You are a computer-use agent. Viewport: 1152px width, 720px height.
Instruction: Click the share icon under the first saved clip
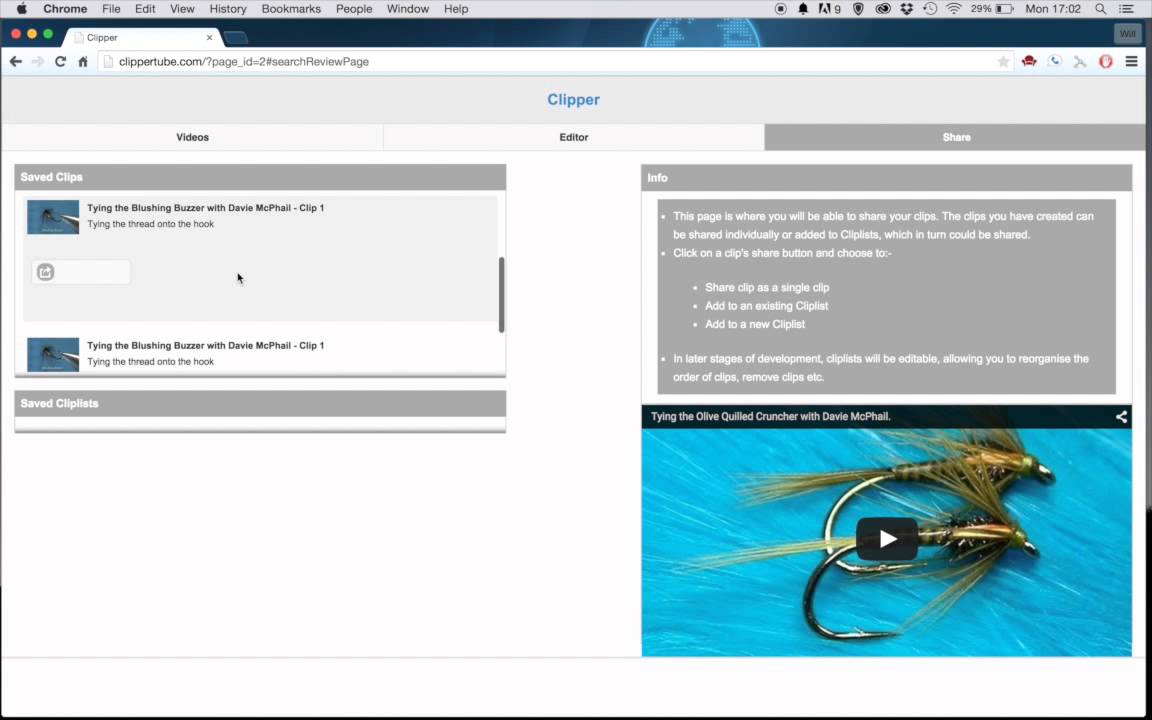coord(46,273)
